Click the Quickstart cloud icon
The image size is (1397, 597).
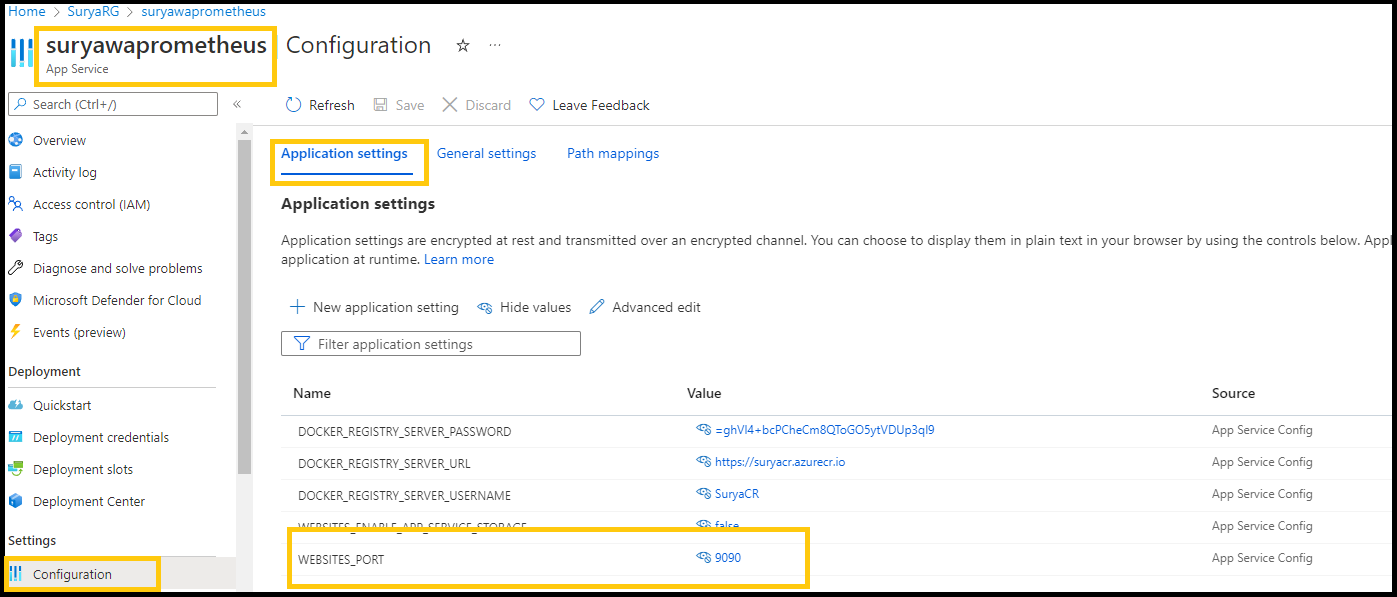[x=16, y=405]
